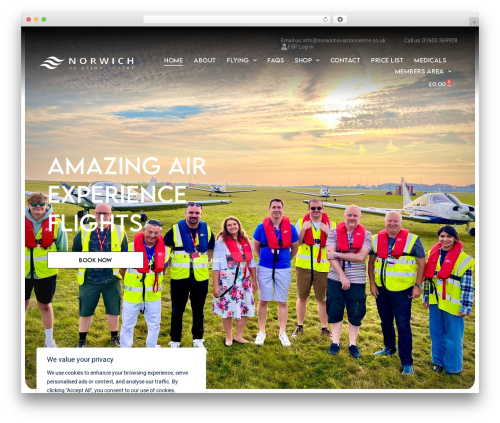
Task: Expand the Flying menu chevron
Action: (255, 60)
